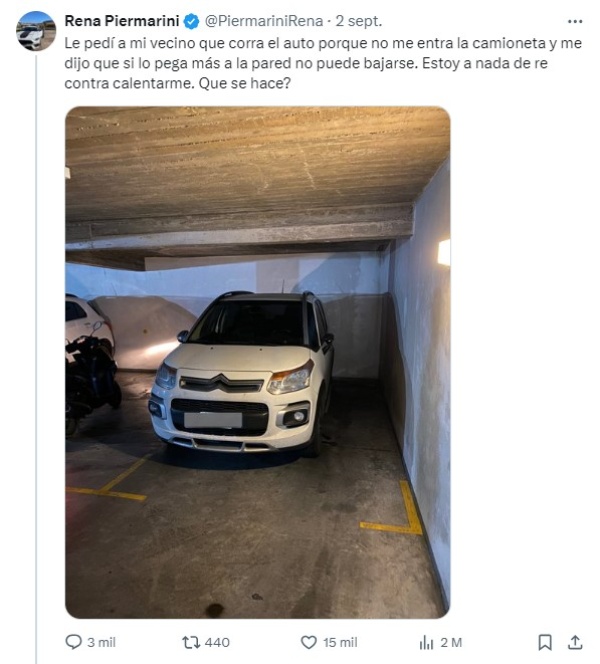Image resolution: width=600 pixels, height=664 pixels.
Task: Click the 15 mil likes count
Action: coord(340,642)
